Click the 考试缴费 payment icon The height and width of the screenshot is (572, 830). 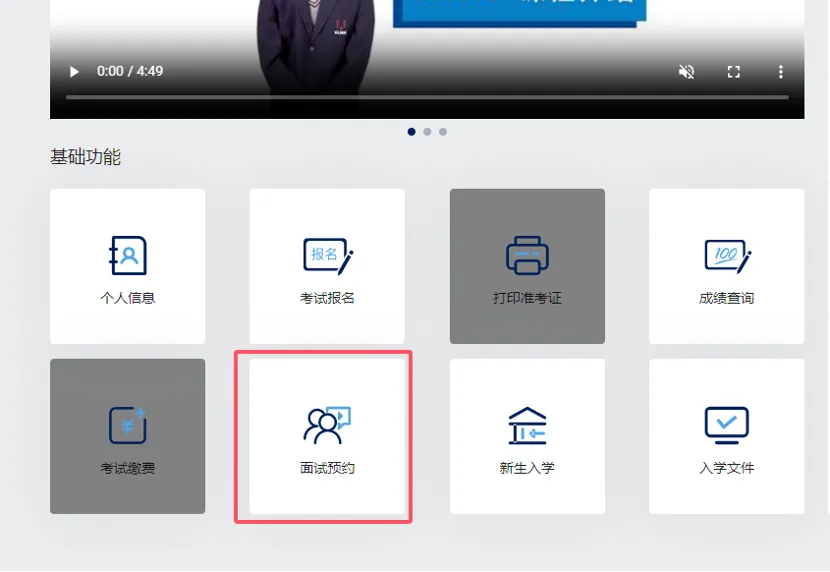(128, 425)
